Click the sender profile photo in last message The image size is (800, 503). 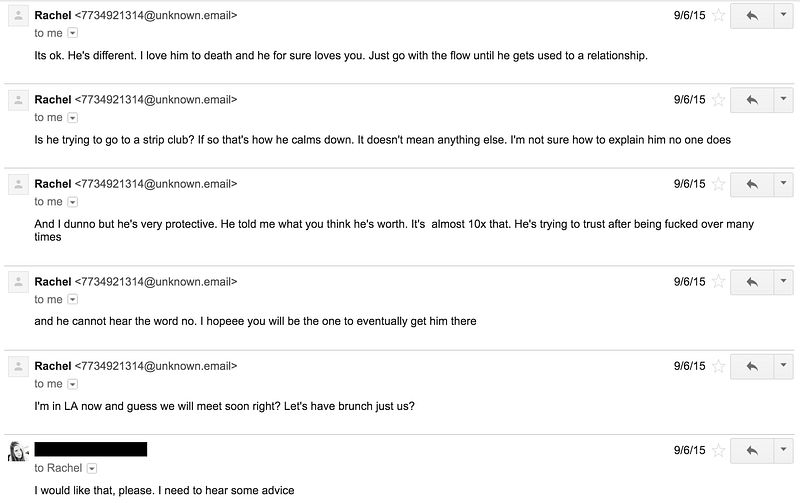(18, 451)
